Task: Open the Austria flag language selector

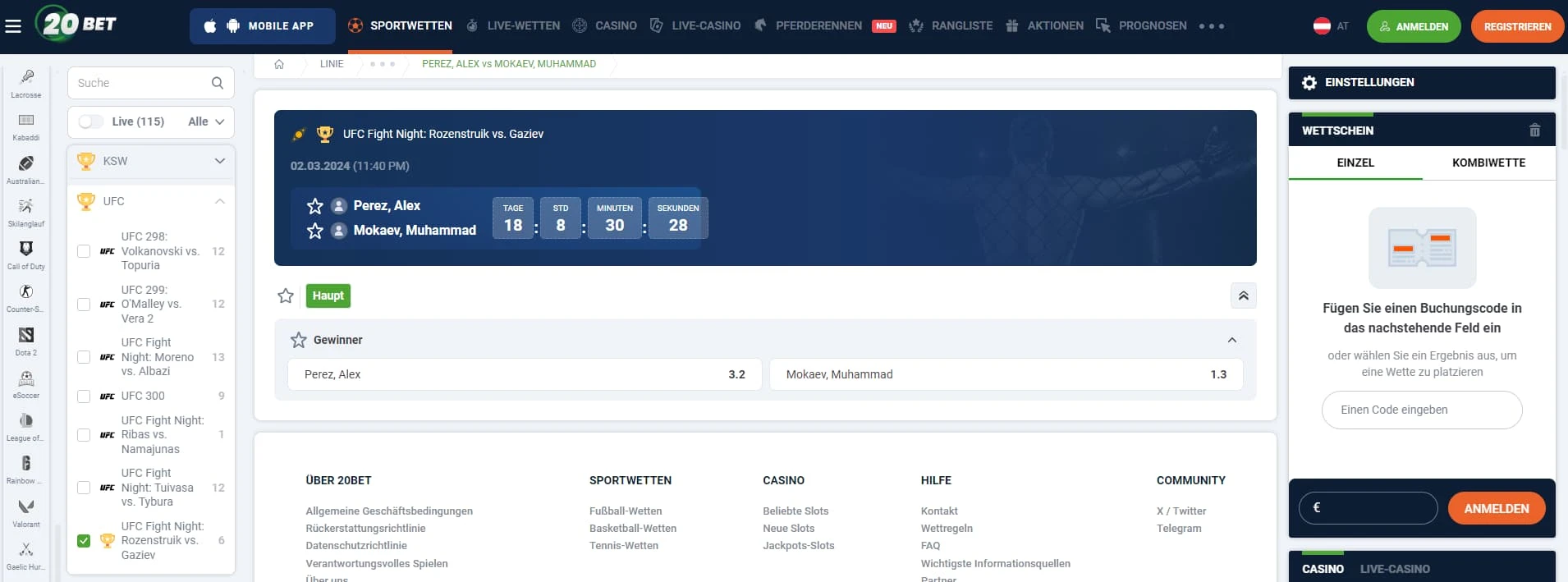Action: pyautogui.click(x=1331, y=26)
